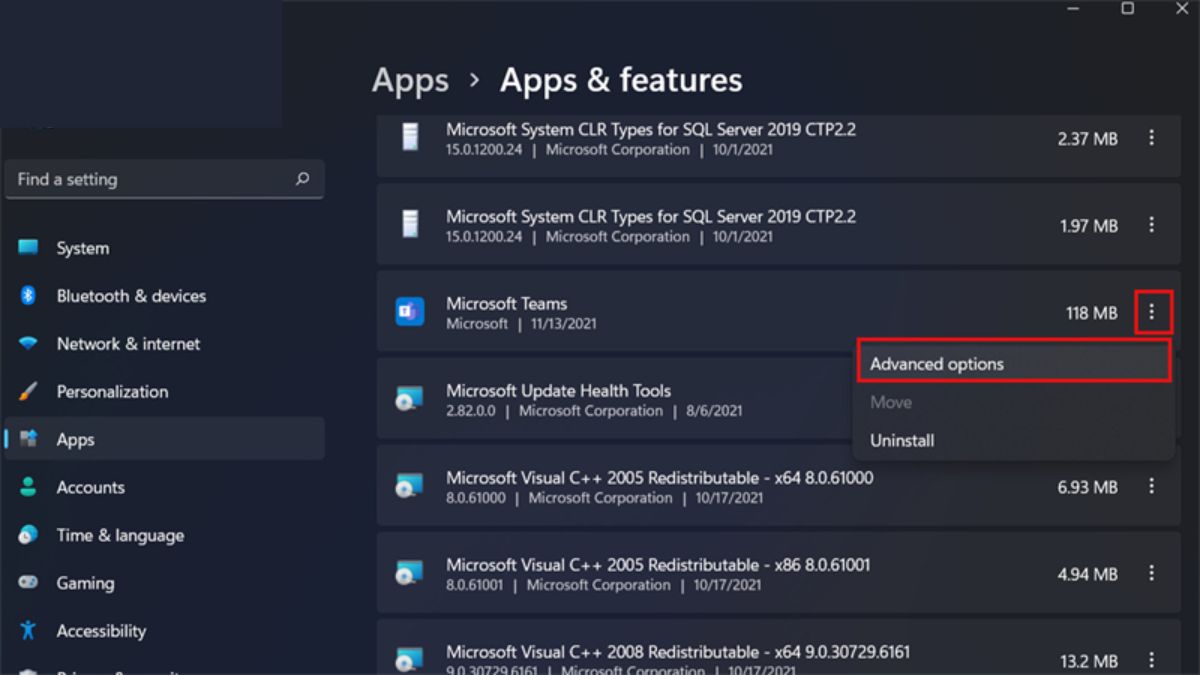Type in the Find a setting box
The image size is (1200, 675).
pos(150,180)
